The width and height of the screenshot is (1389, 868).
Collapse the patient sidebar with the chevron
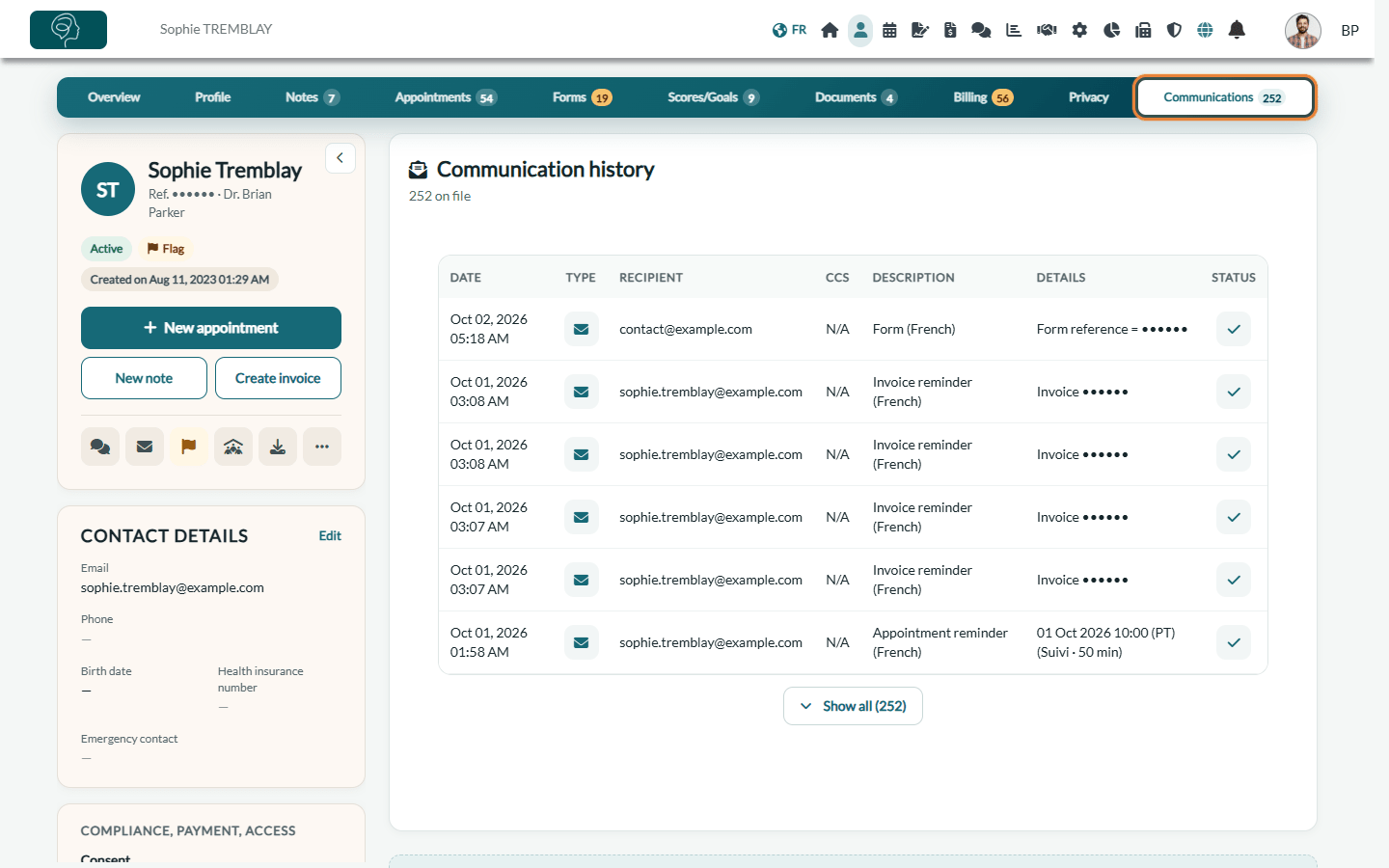[x=340, y=158]
